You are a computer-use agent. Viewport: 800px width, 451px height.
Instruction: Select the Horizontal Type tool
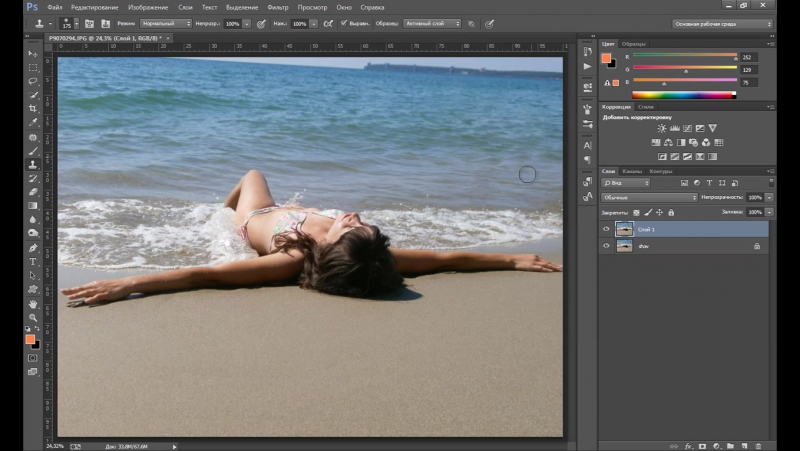tap(33, 261)
